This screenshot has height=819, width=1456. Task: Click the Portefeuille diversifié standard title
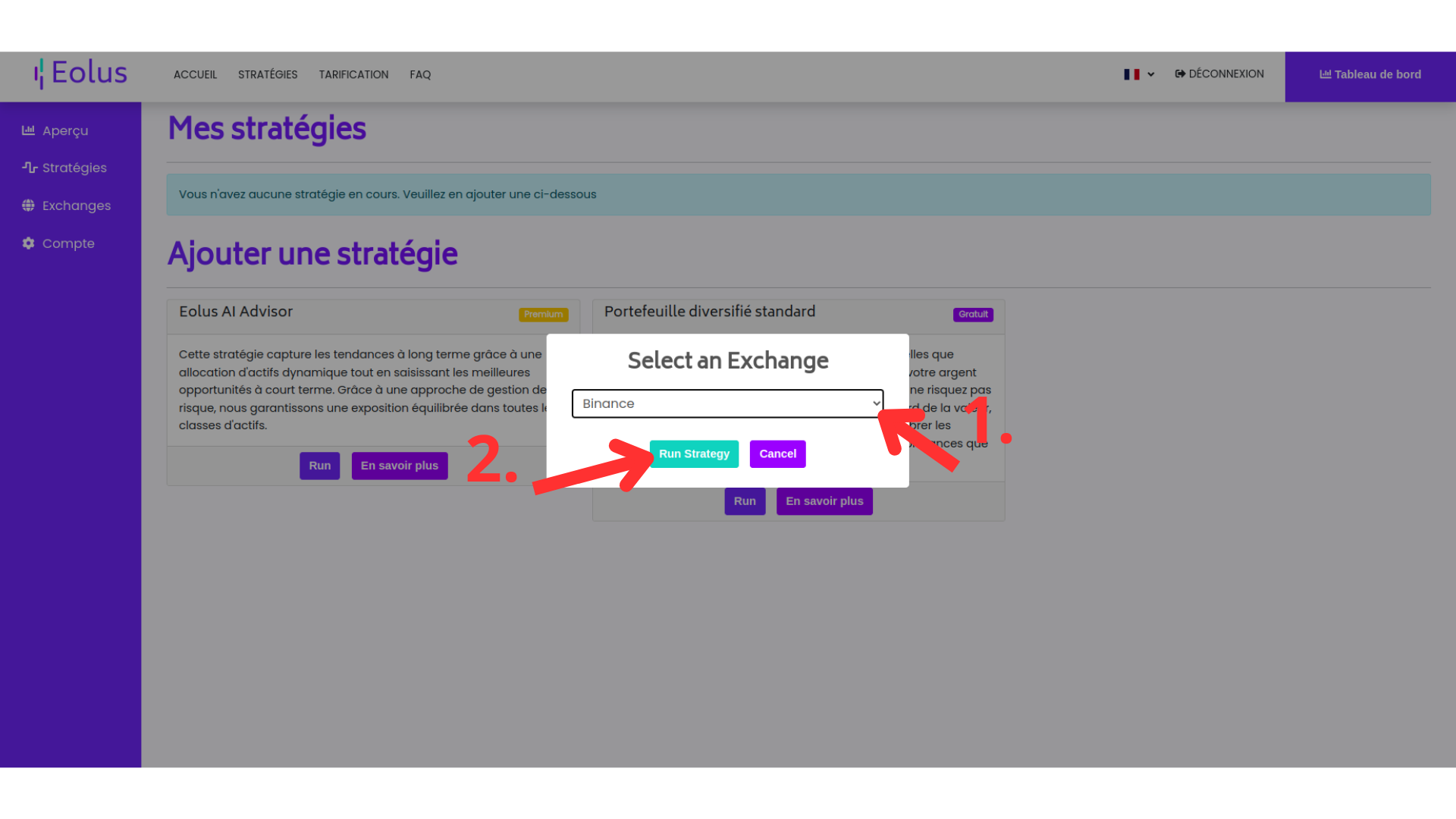(710, 312)
